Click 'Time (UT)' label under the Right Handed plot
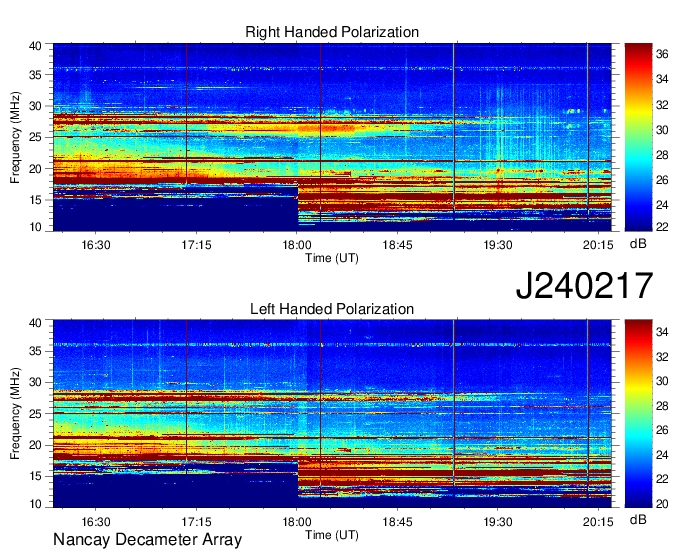The image size is (680, 552). (x=332, y=258)
